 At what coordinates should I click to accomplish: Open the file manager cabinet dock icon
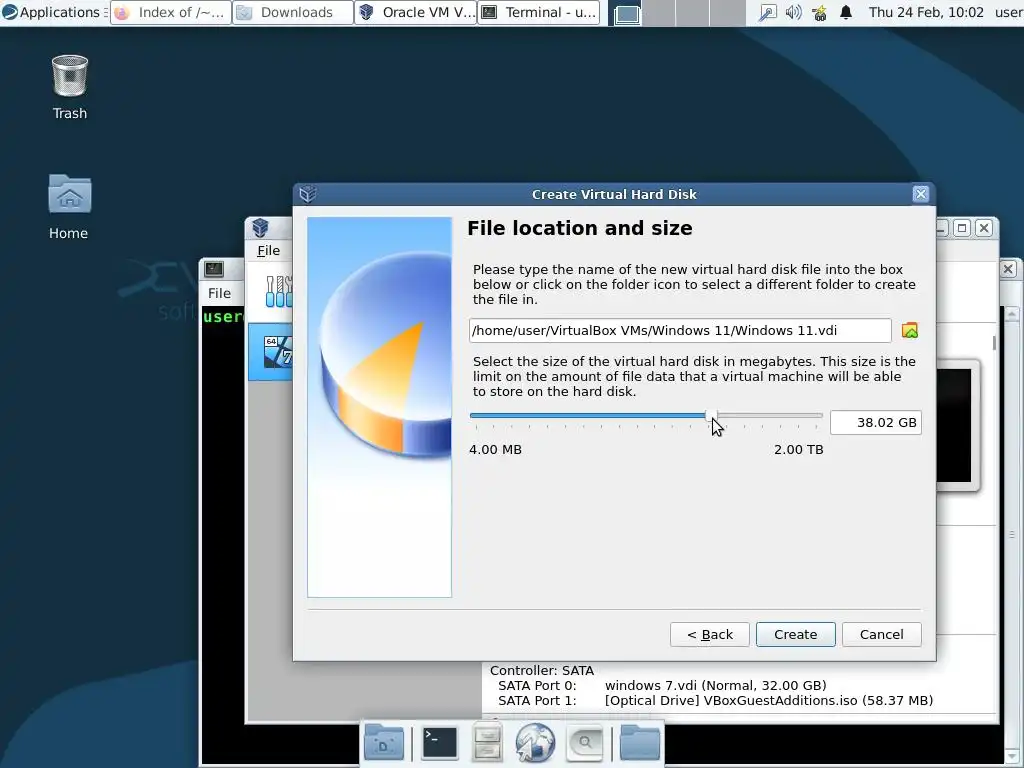coord(487,743)
